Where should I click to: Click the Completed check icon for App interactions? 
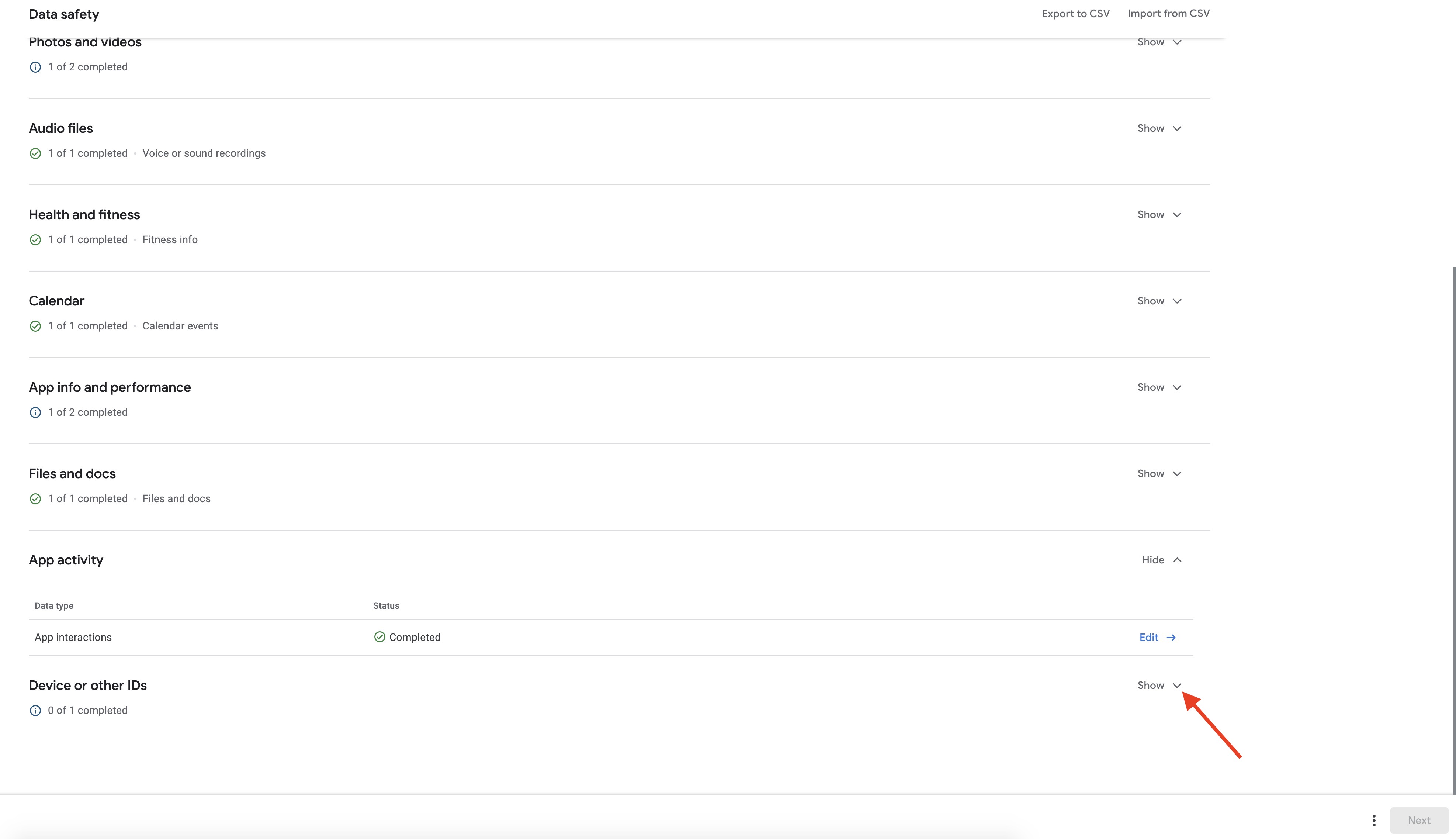tap(379, 637)
